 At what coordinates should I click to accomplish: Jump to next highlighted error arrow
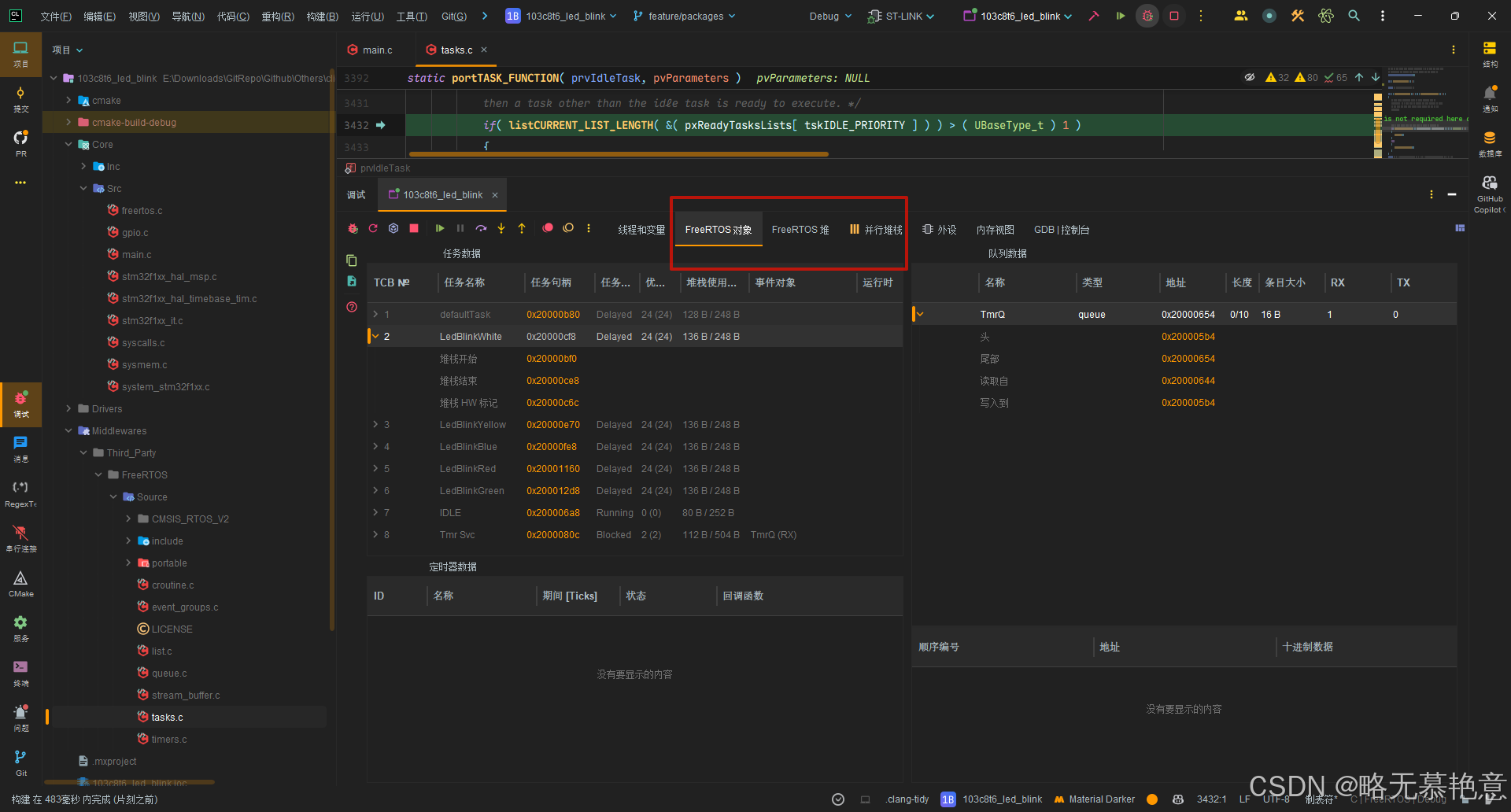coord(1375,77)
